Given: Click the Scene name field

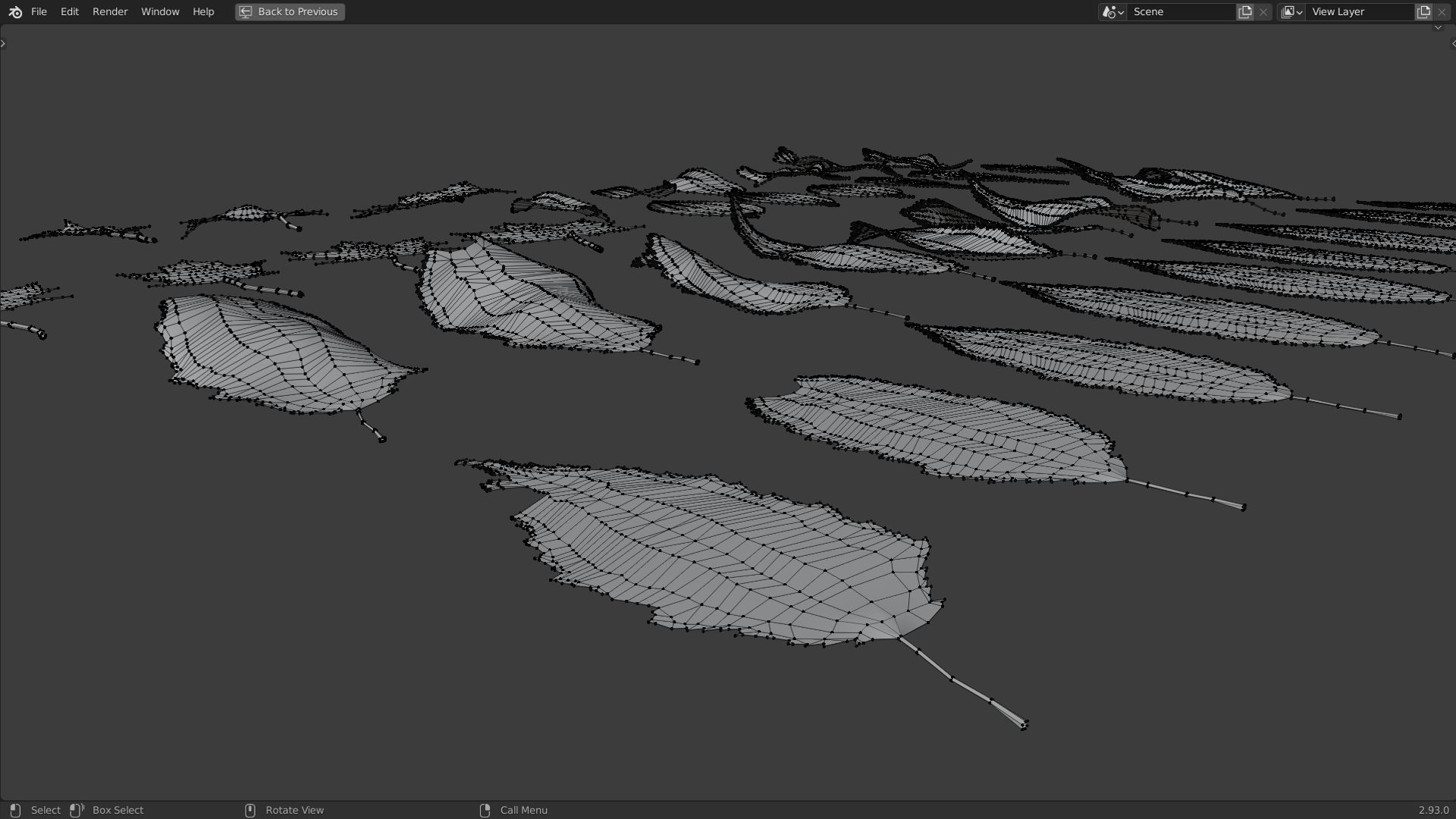Looking at the screenshot, I should click(1179, 11).
